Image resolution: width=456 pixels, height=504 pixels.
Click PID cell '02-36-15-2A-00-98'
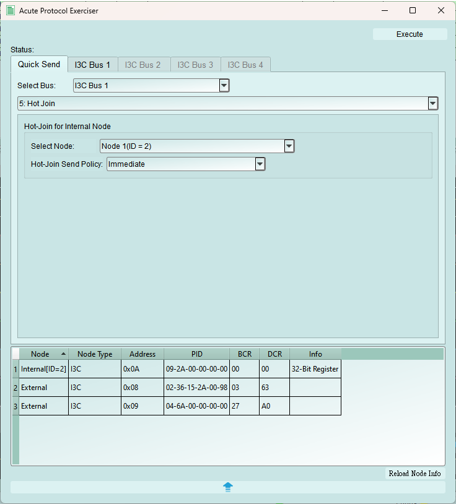pos(197,387)
